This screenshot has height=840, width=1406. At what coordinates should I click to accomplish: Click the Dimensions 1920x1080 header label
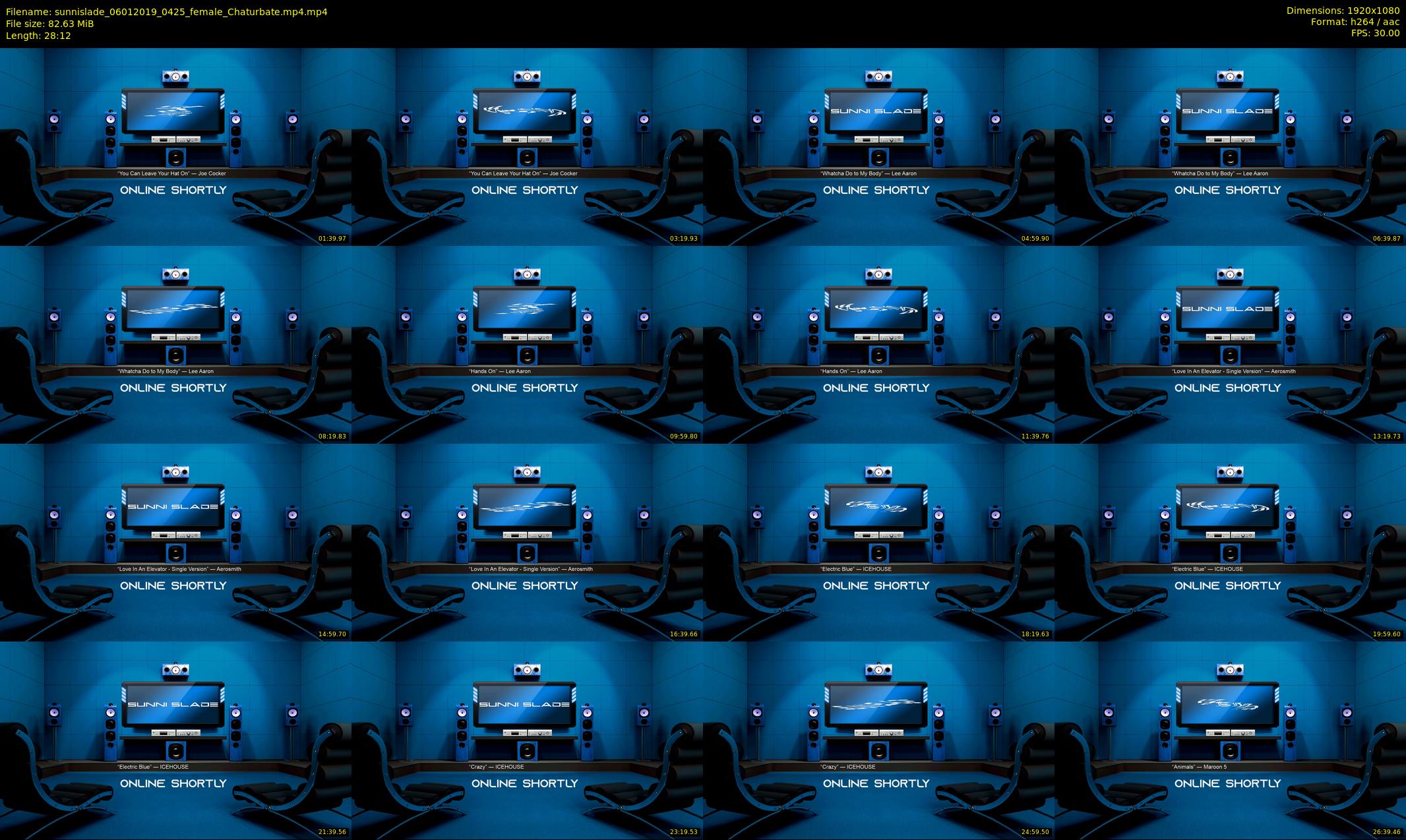tap(1343, 11)
